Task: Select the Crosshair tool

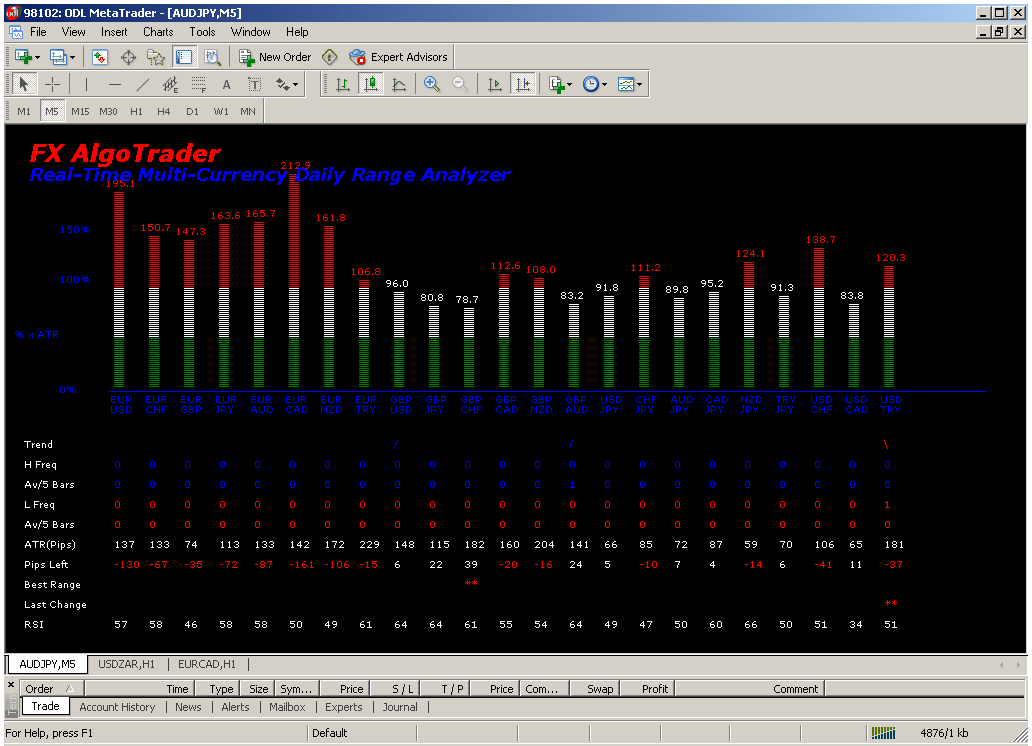Action: [52, 84]
